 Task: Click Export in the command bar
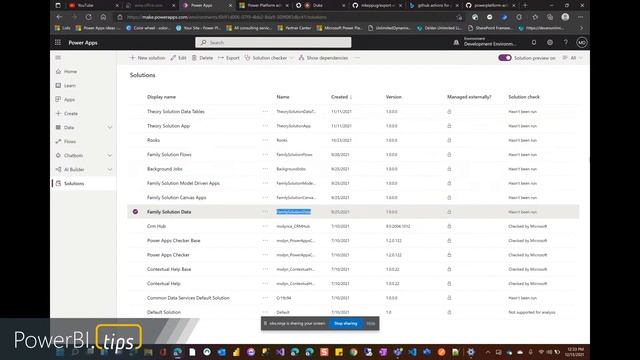pyautogui.click(x=229, y=58)
